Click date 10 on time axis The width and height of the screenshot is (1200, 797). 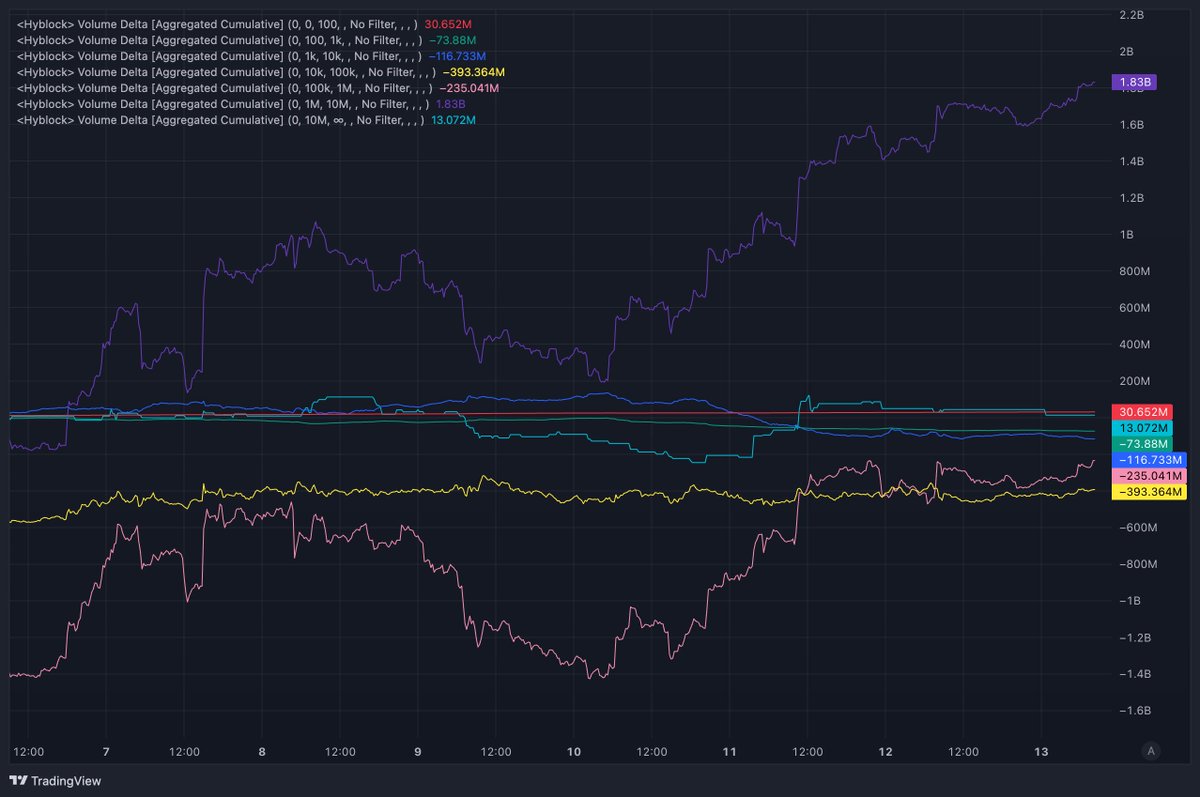[x=573, y=751]
